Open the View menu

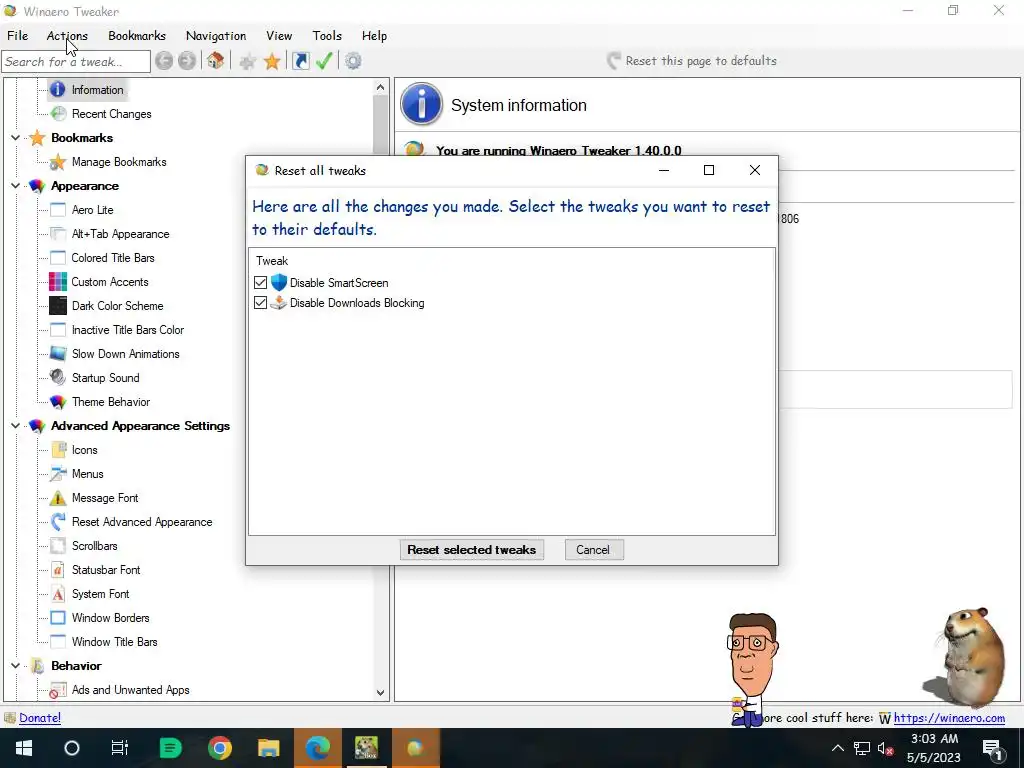click(279, 36)
